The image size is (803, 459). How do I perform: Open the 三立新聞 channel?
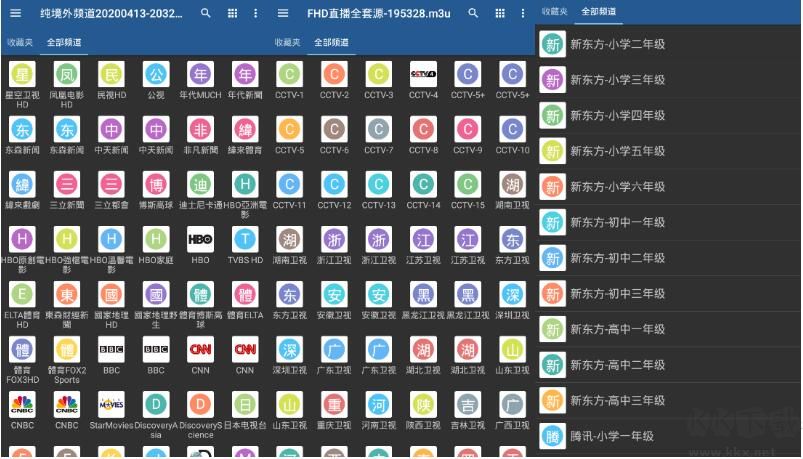(67, 190)
